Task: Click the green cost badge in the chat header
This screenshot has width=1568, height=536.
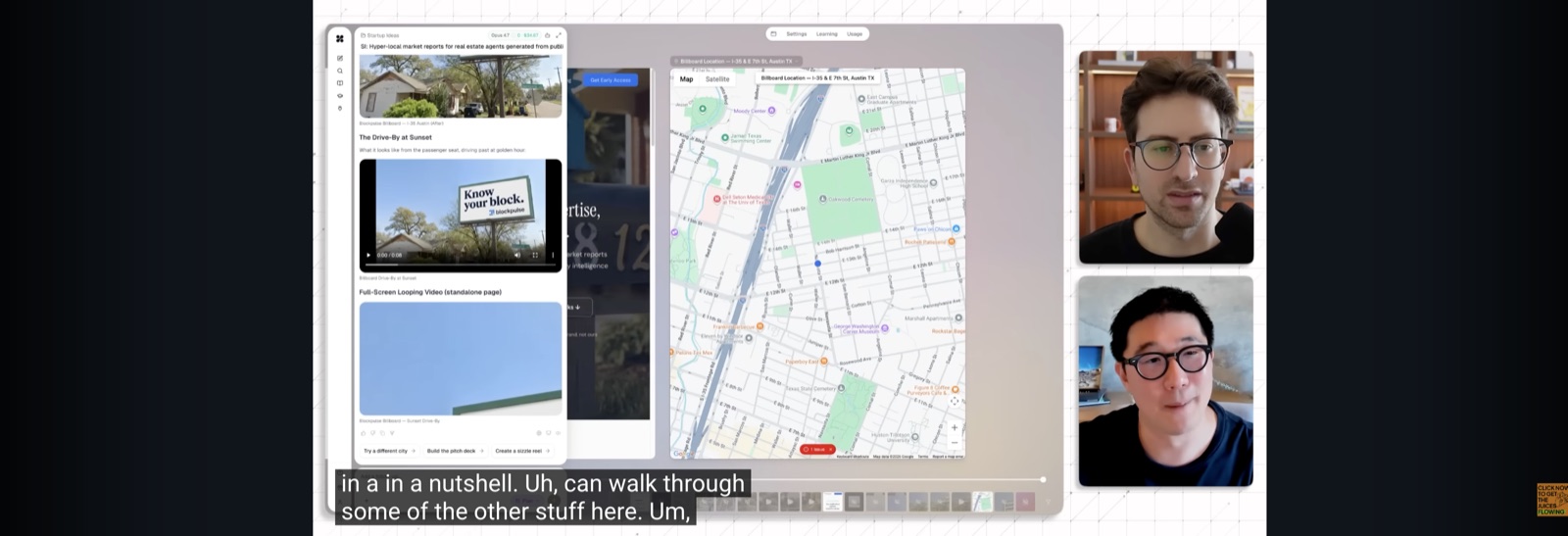Action: (528, 35)
